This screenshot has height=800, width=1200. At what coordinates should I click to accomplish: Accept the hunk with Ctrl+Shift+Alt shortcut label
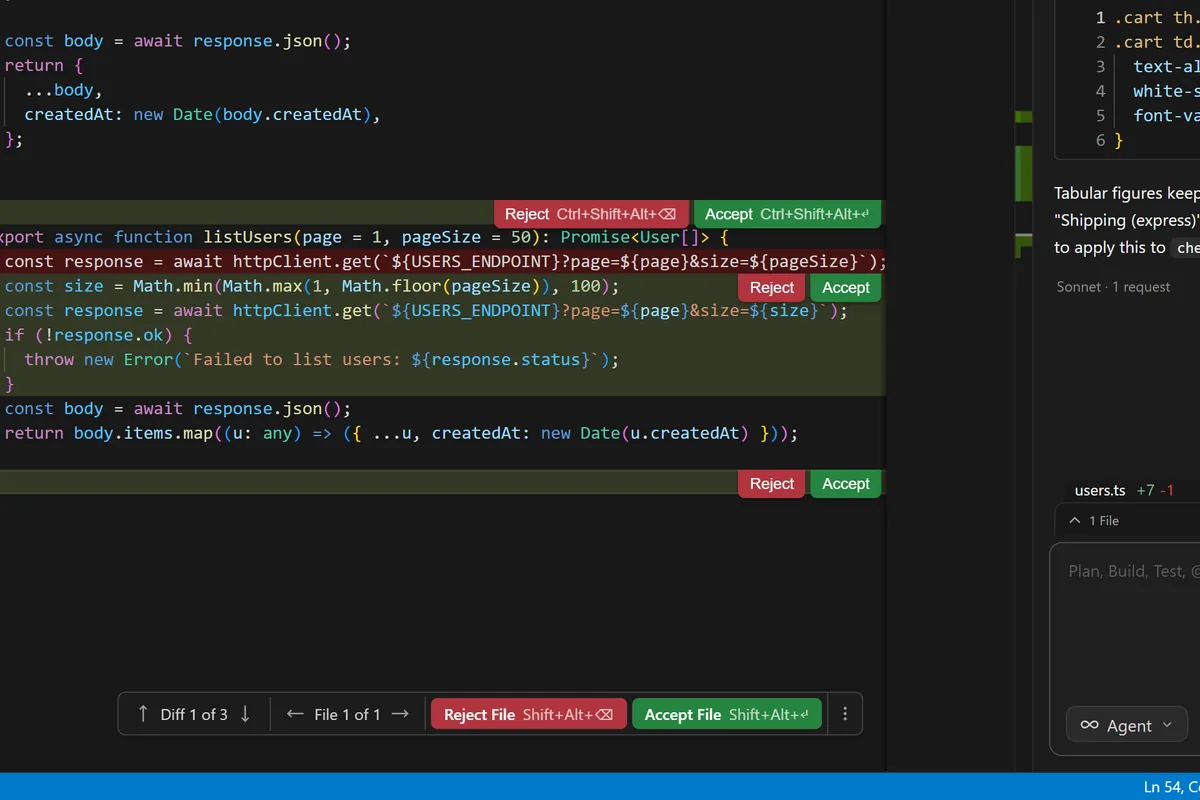pyautogui.click(x=787, y=214)
